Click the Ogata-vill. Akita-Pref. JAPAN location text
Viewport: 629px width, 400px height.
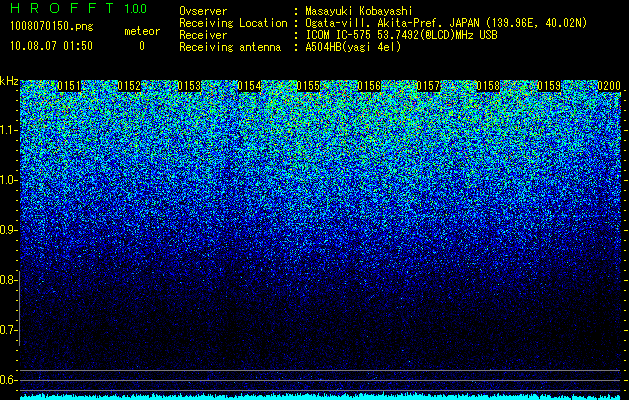(x=446, y=23)
